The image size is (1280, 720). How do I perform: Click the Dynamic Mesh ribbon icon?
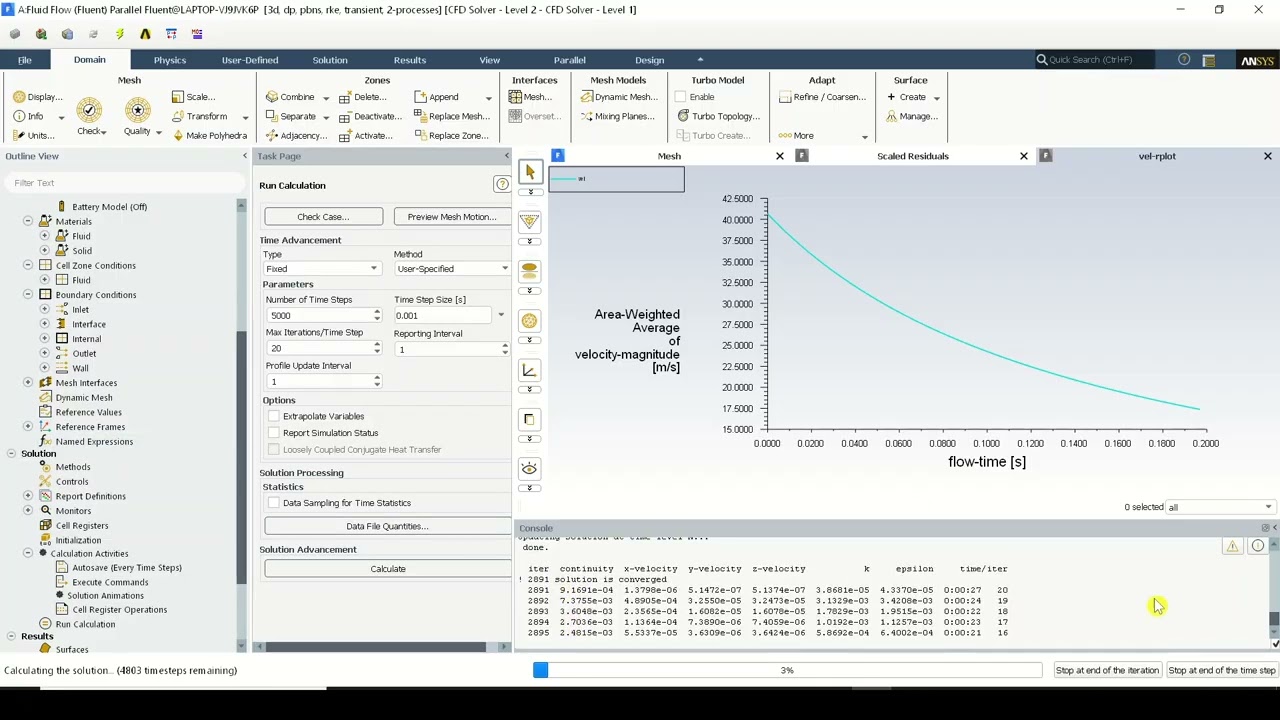pyautogui.click(x=587, y=97)
